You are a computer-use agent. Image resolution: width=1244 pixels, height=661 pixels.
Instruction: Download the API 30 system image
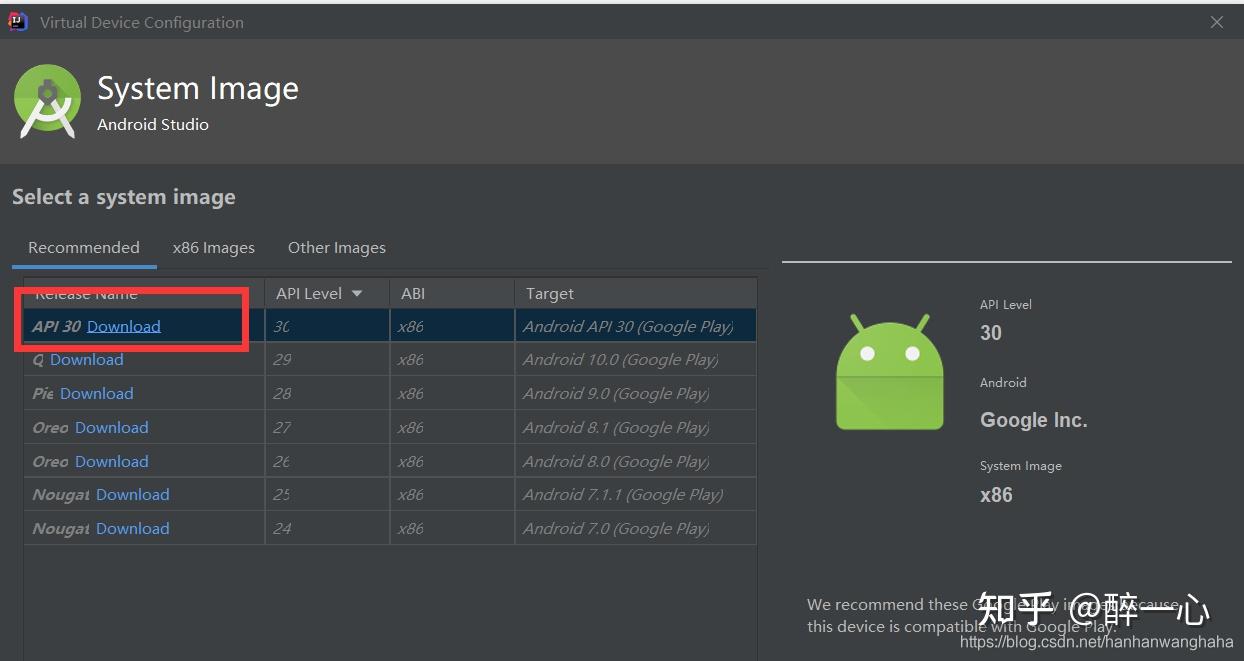tap(123, 326)
